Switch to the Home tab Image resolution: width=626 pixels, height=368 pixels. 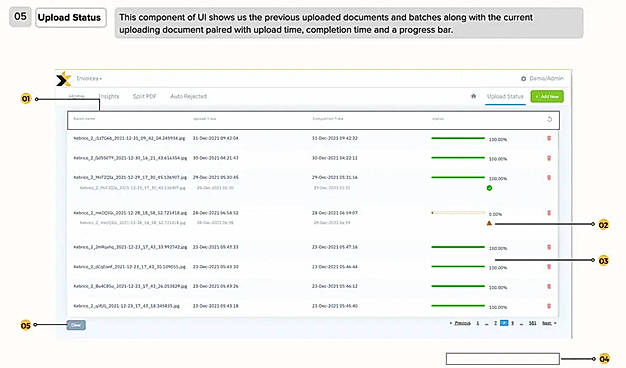77,96
